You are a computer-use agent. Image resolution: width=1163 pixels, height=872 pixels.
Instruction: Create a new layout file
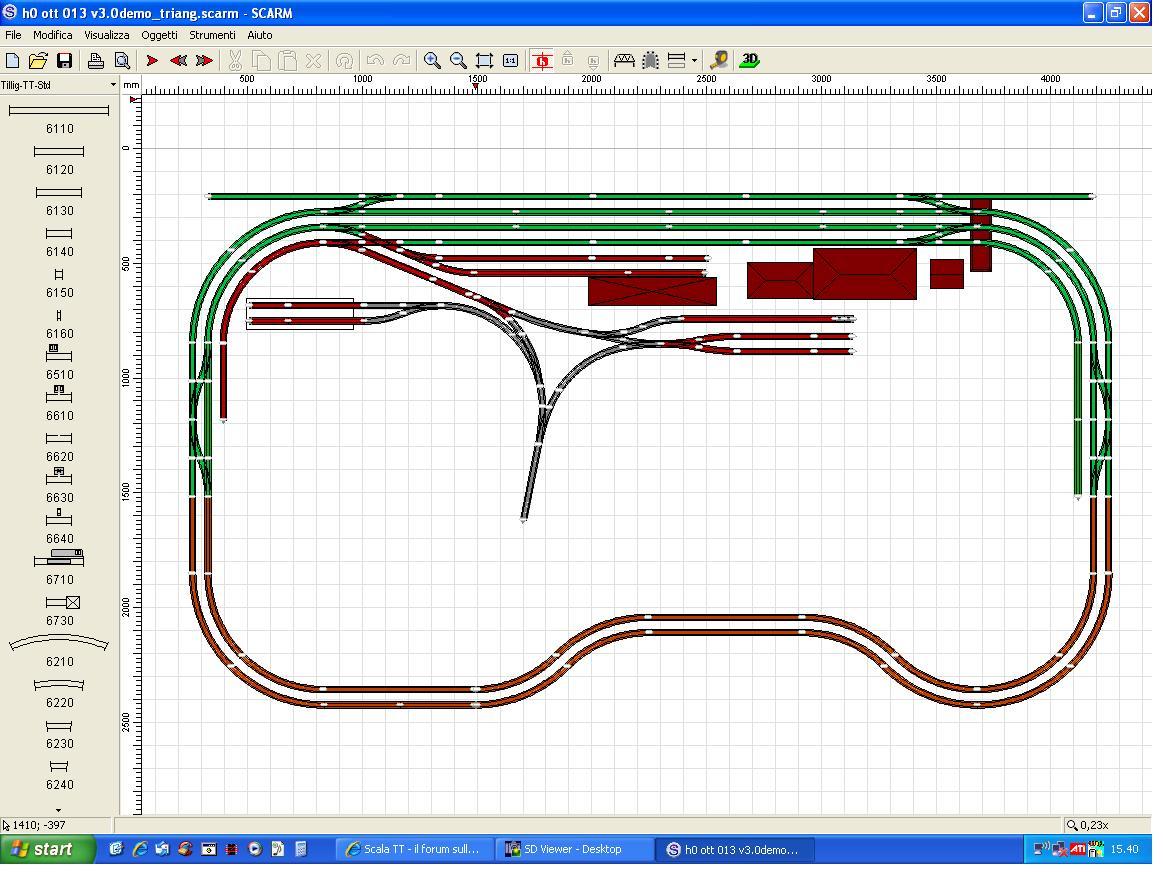[13, 61]
